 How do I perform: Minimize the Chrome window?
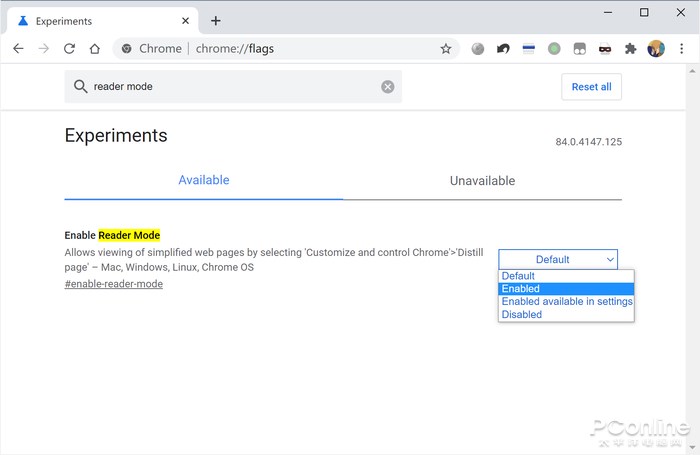(608, 13)
